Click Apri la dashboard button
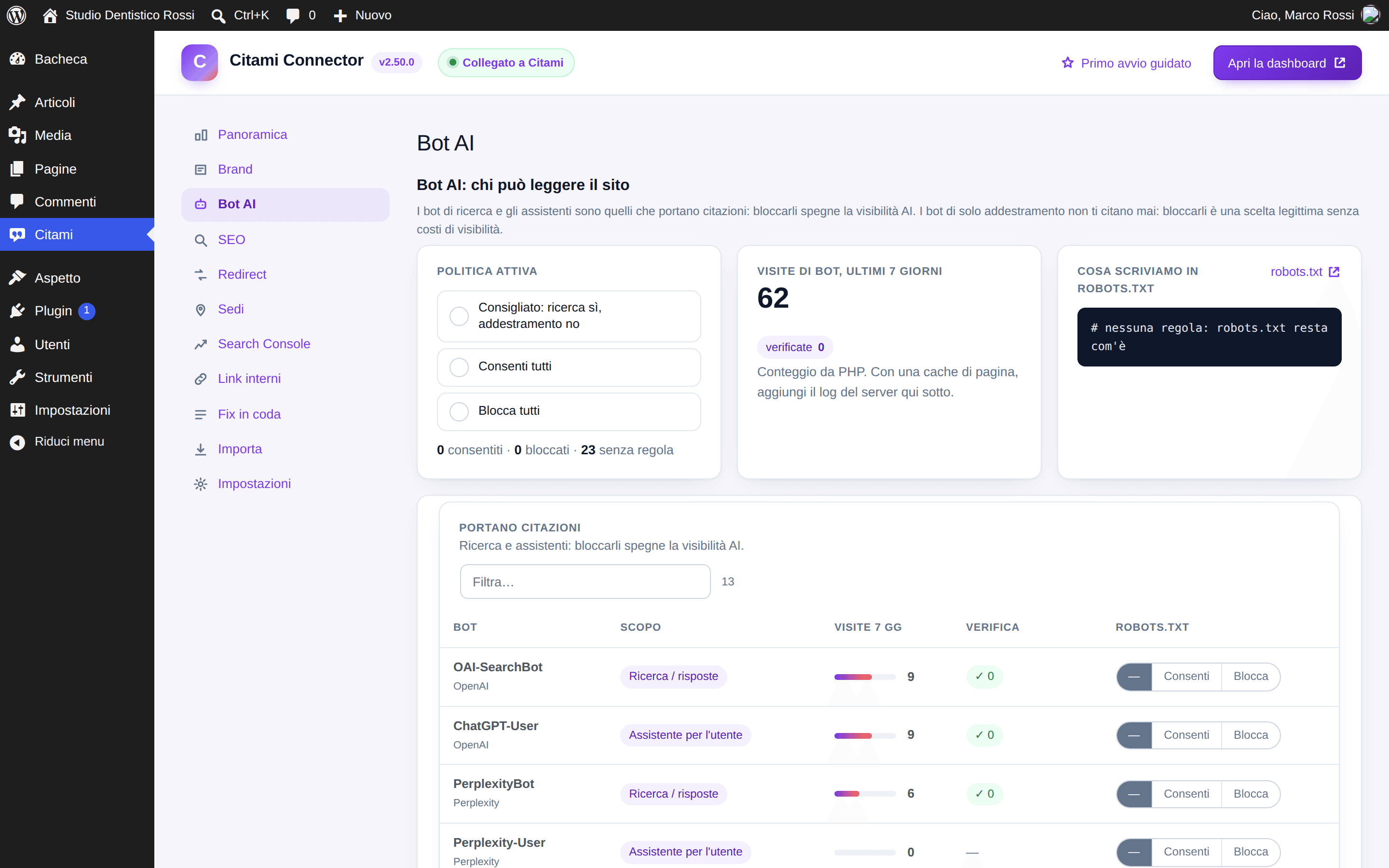 point(1287,63)
